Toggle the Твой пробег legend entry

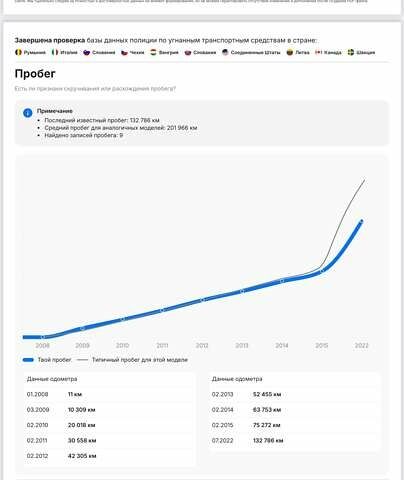point(47,360)
